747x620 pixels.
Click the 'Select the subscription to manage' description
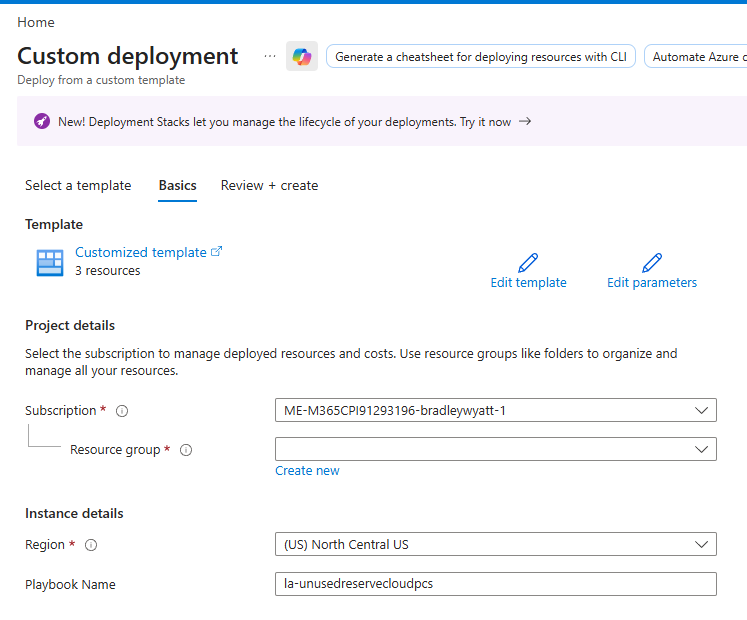tap(351, 362)
